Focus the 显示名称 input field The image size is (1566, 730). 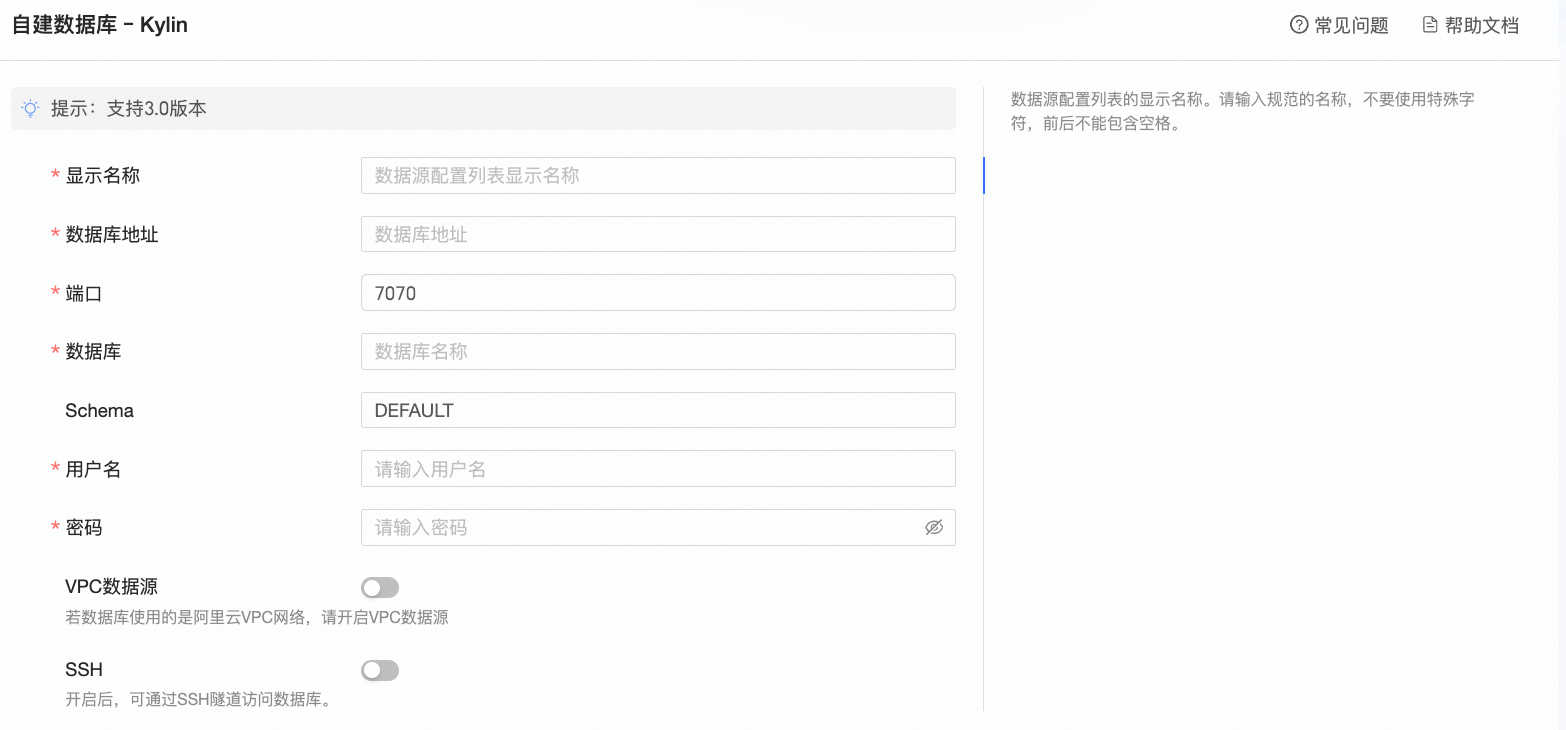(658, 175)
